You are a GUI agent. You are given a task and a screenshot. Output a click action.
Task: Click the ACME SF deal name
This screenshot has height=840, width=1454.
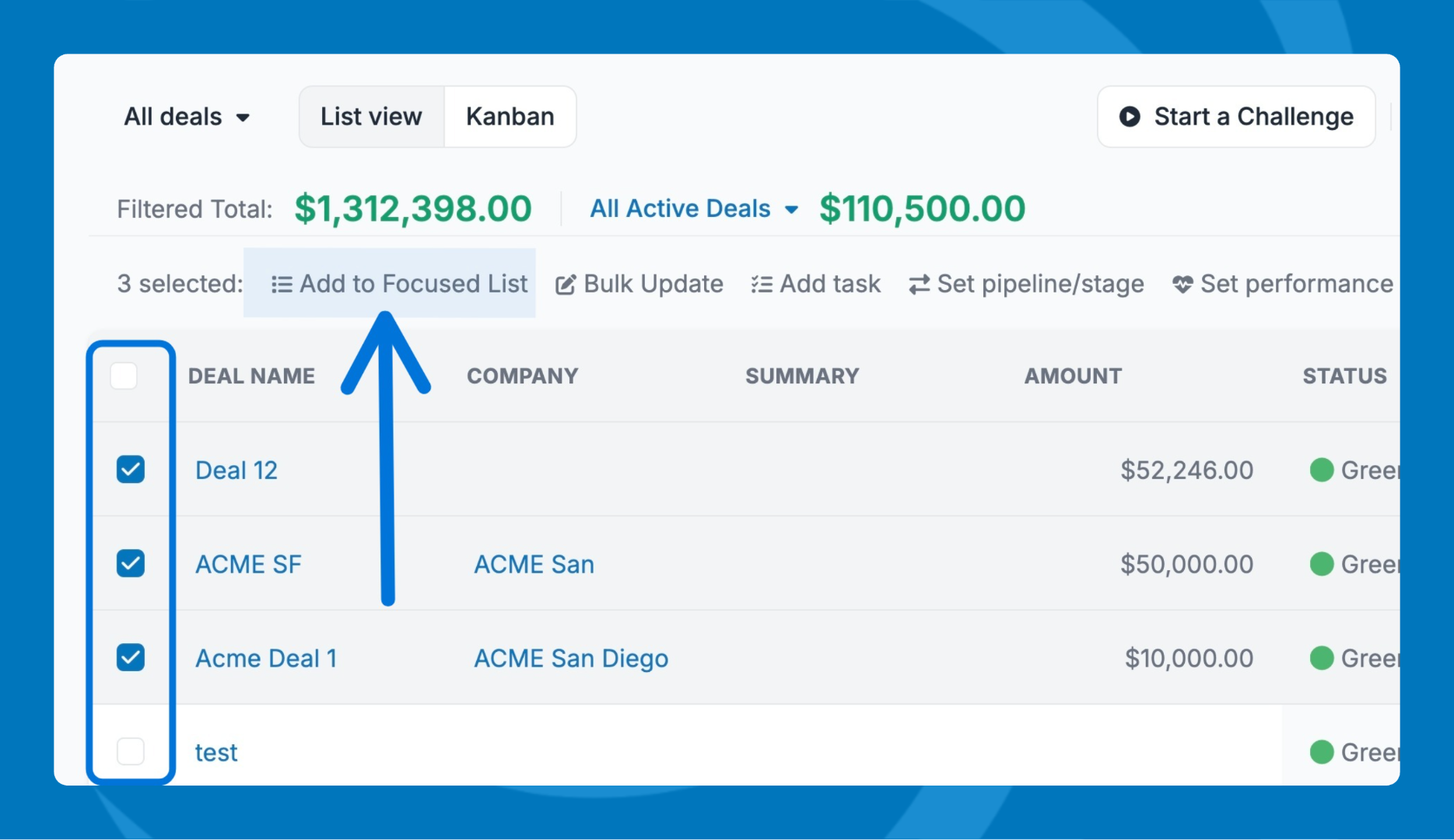point(248,565)
